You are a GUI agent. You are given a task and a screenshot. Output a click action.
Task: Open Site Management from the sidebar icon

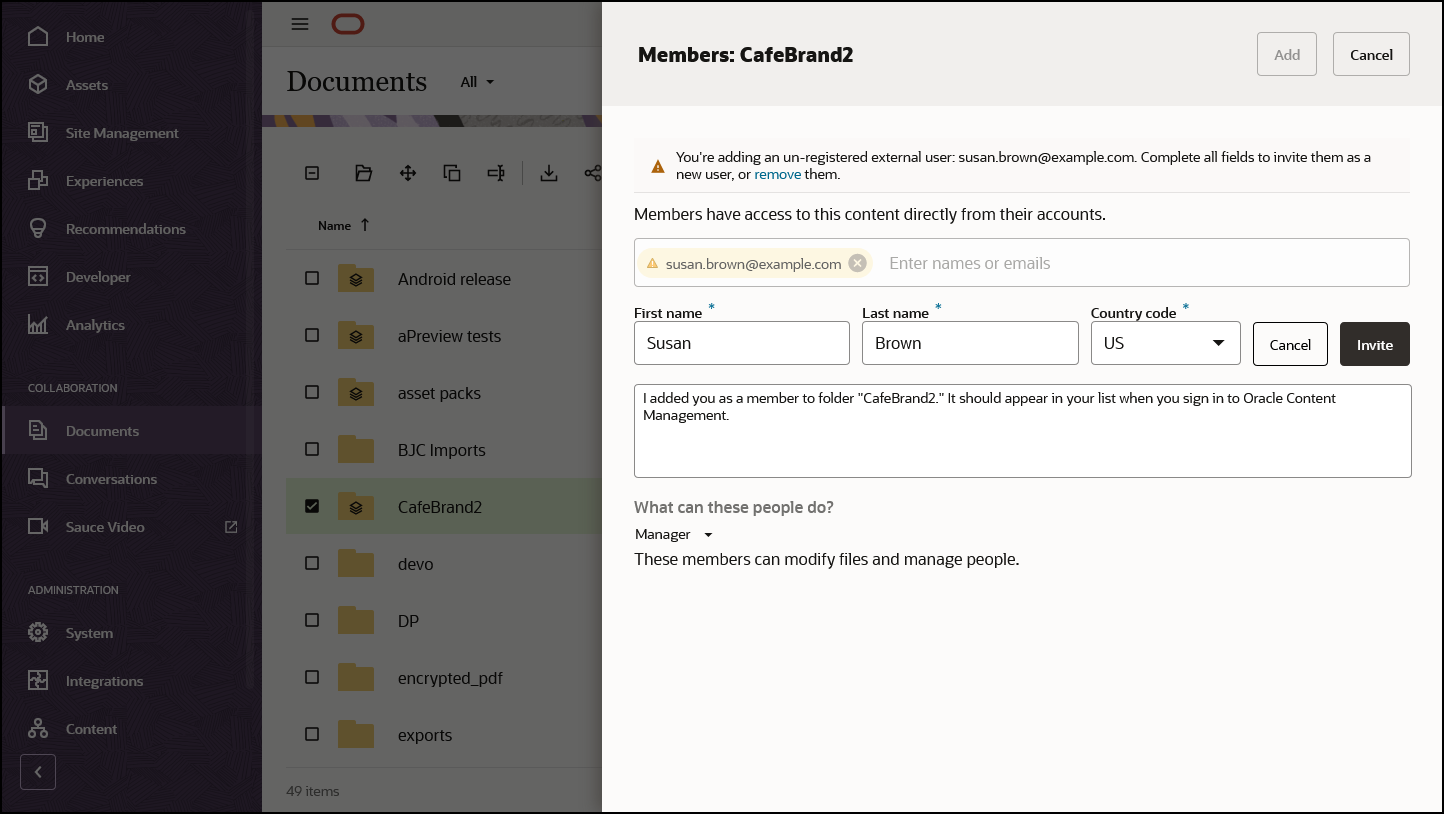coord(38,133)
